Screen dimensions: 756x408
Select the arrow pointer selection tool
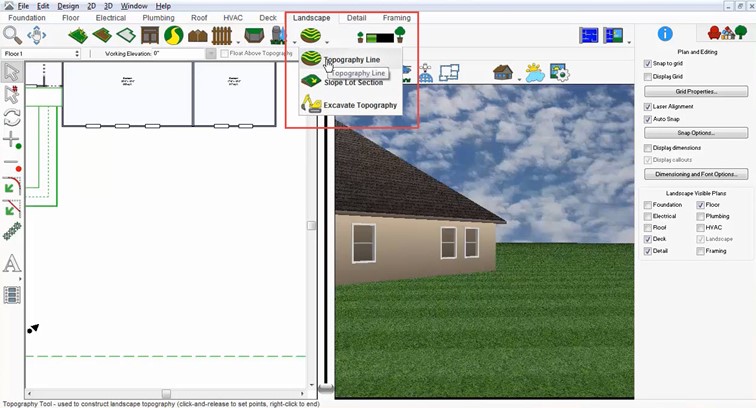tap(12, 72)
